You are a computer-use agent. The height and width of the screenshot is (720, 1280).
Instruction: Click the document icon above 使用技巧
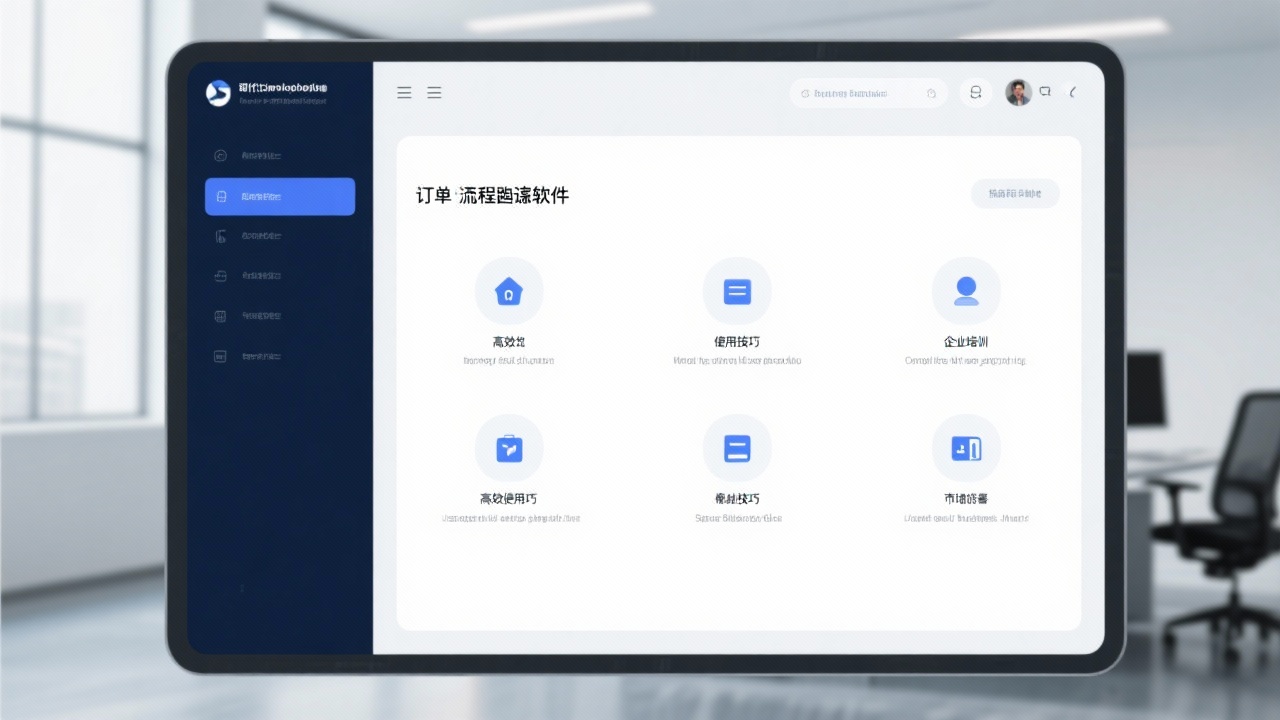[737, 290]
